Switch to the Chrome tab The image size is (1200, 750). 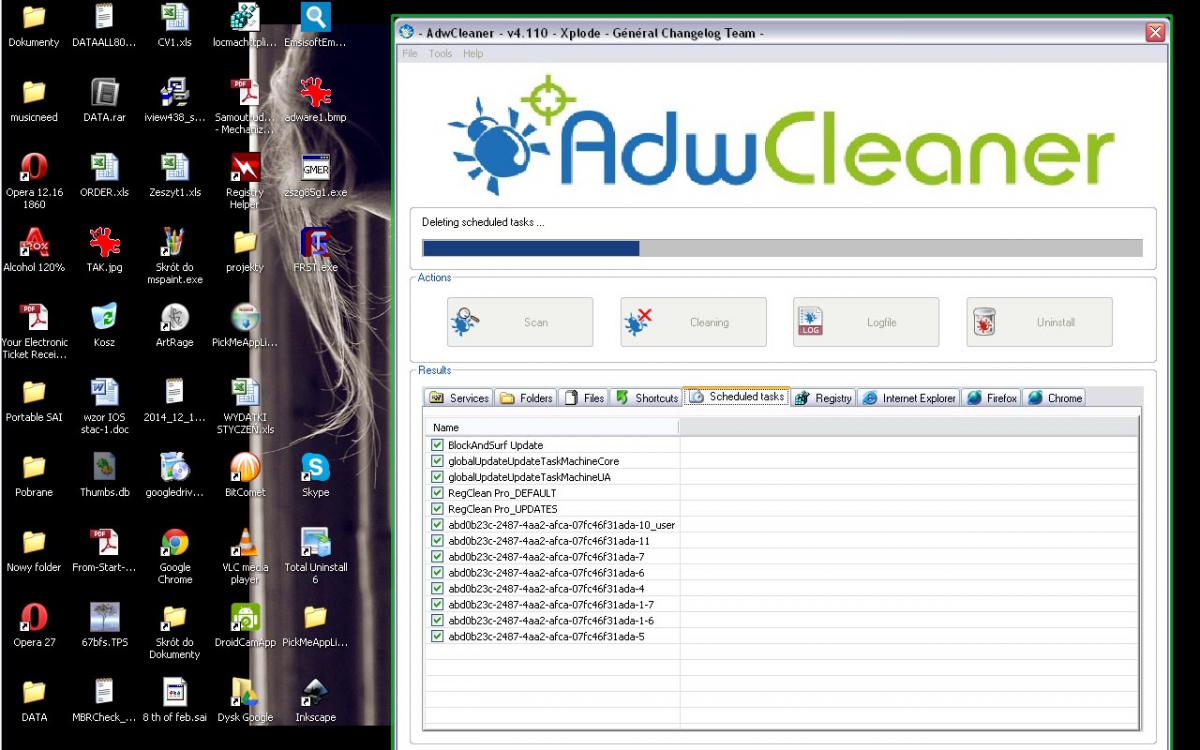point(1055,398)
